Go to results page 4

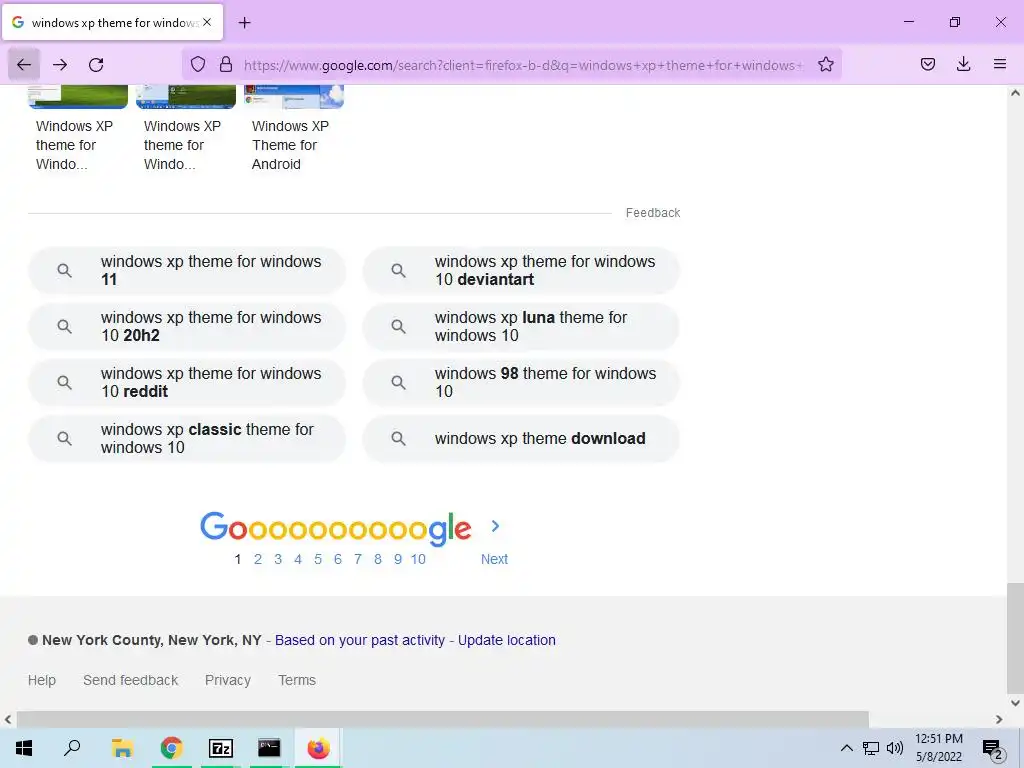point(298,559)
